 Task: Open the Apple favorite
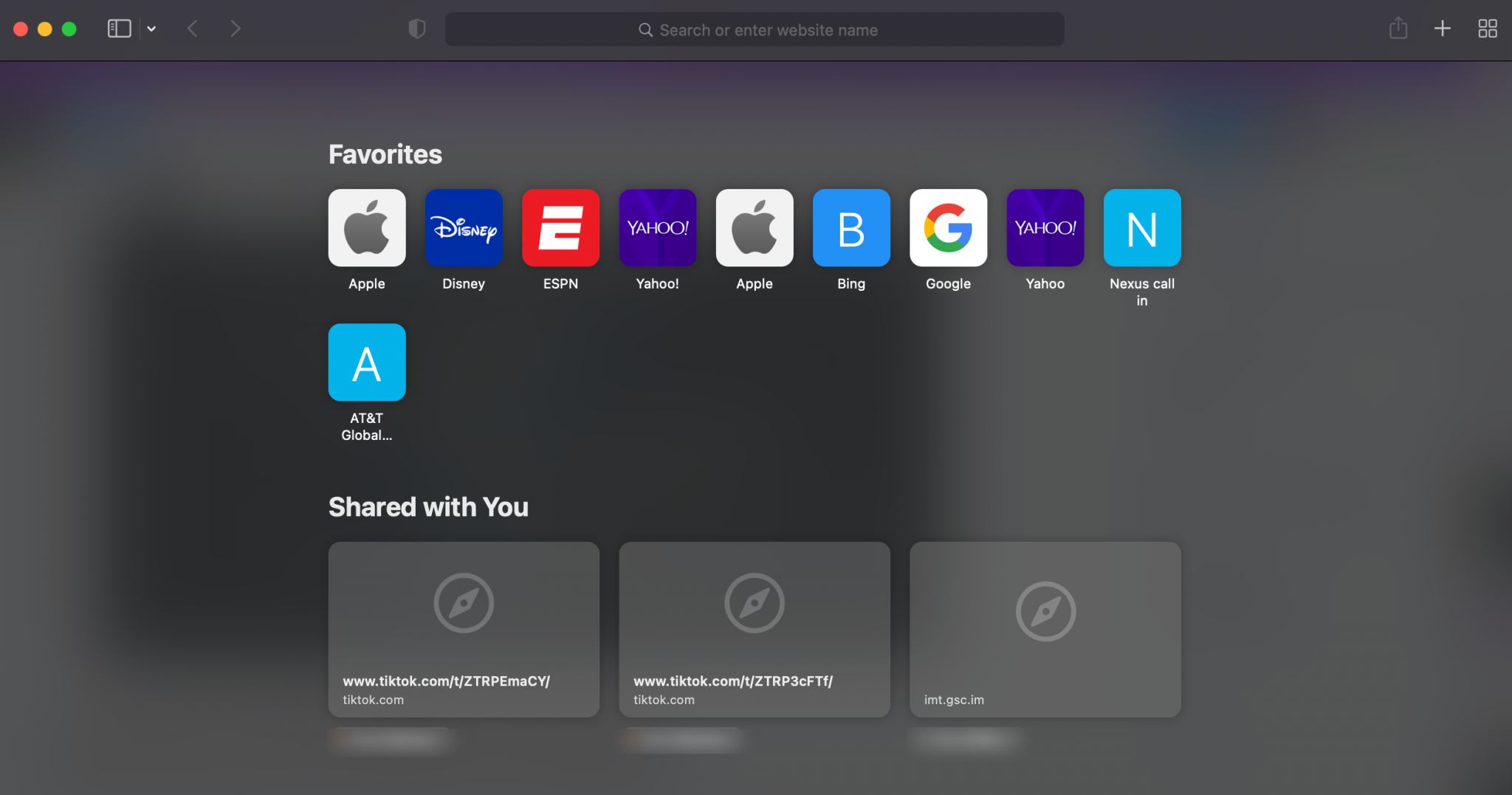tap(366, 227)
